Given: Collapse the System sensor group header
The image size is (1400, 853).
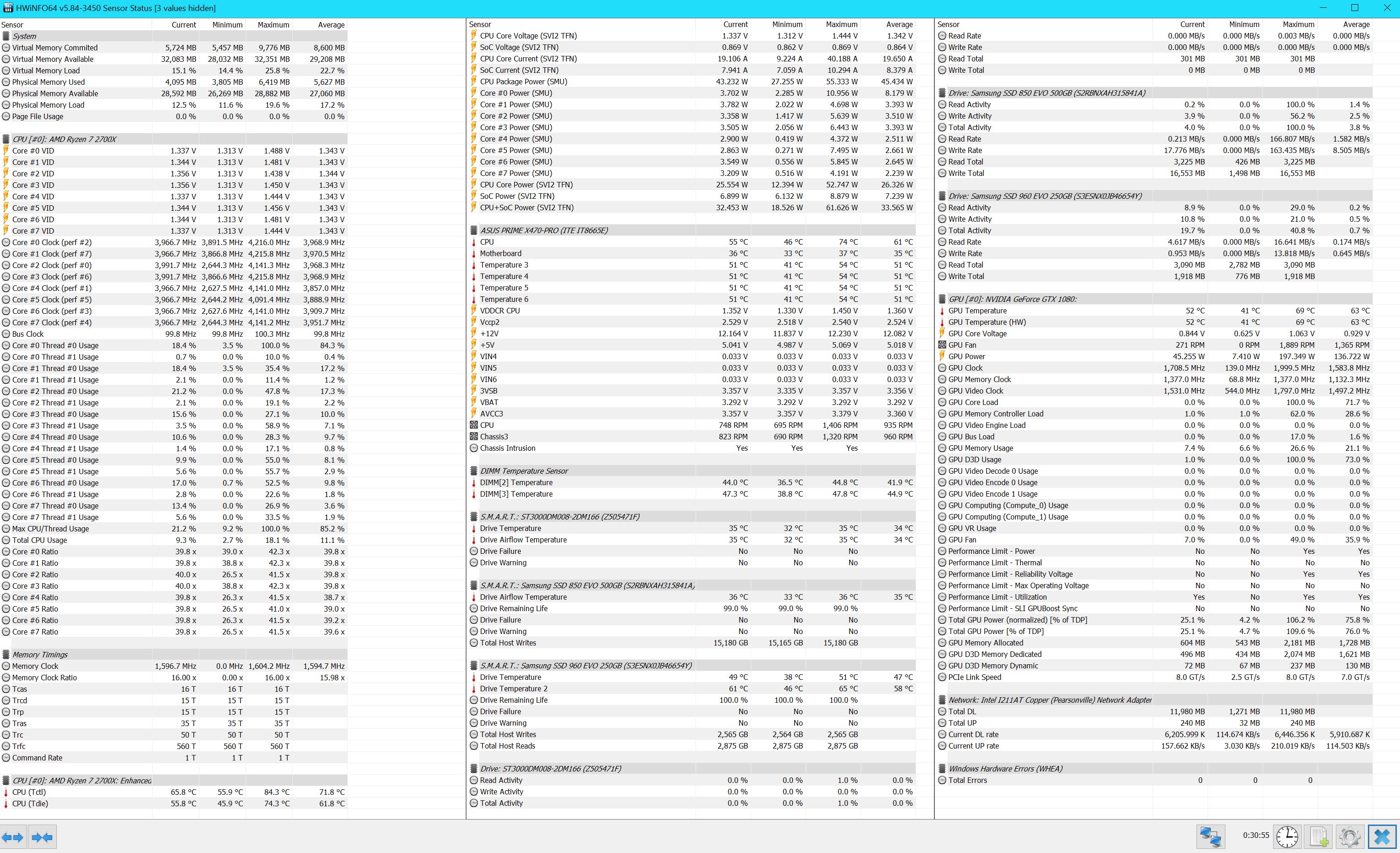Looking at the screenshot, I should click(24, 36).
